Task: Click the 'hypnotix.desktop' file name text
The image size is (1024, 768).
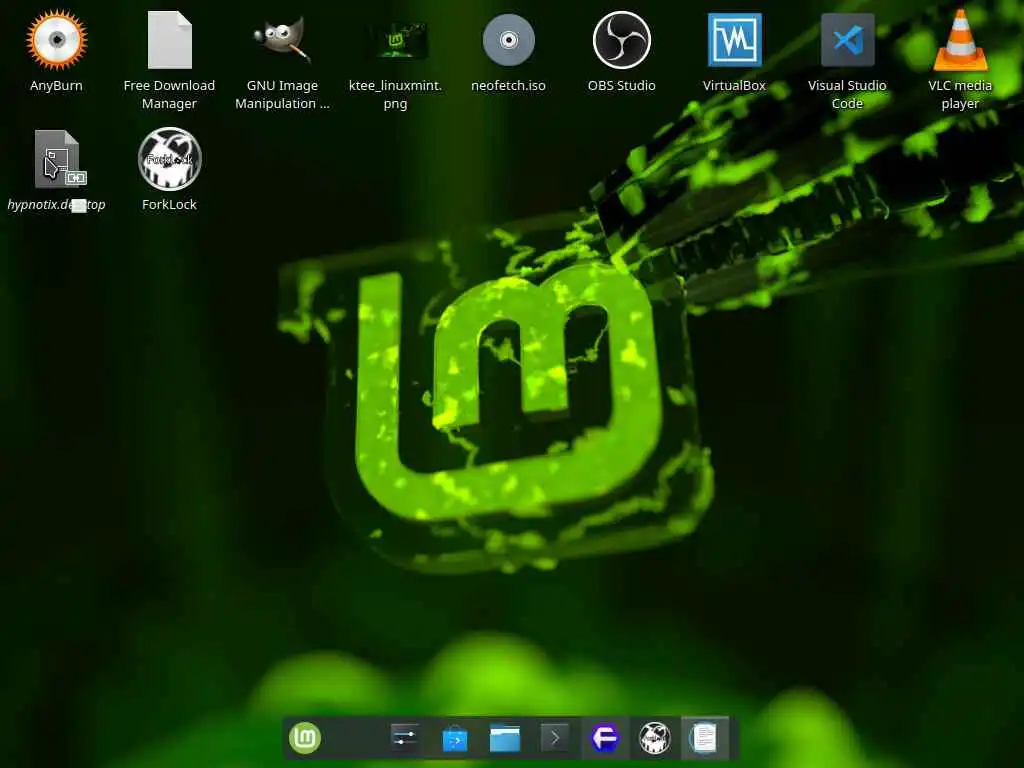Action: tap(56, 204)
